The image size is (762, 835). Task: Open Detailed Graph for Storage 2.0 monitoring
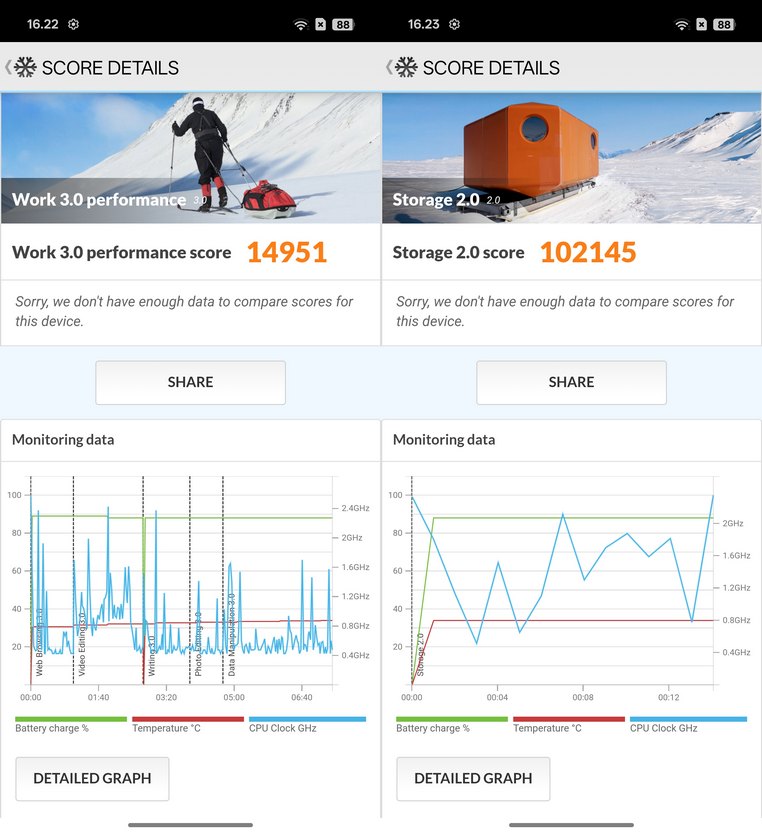coord(473,779)
